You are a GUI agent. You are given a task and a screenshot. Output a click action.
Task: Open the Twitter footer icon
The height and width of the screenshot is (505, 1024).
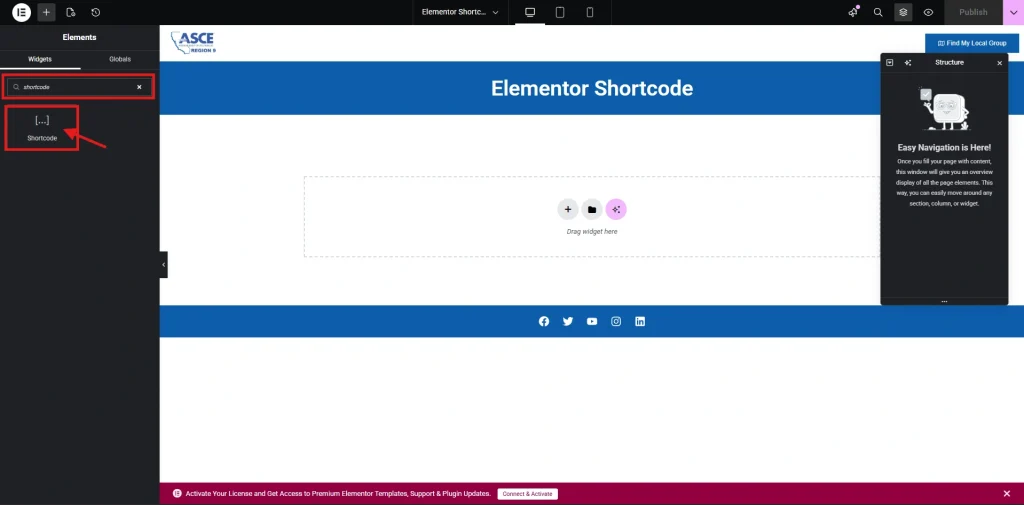coord(568,321)
